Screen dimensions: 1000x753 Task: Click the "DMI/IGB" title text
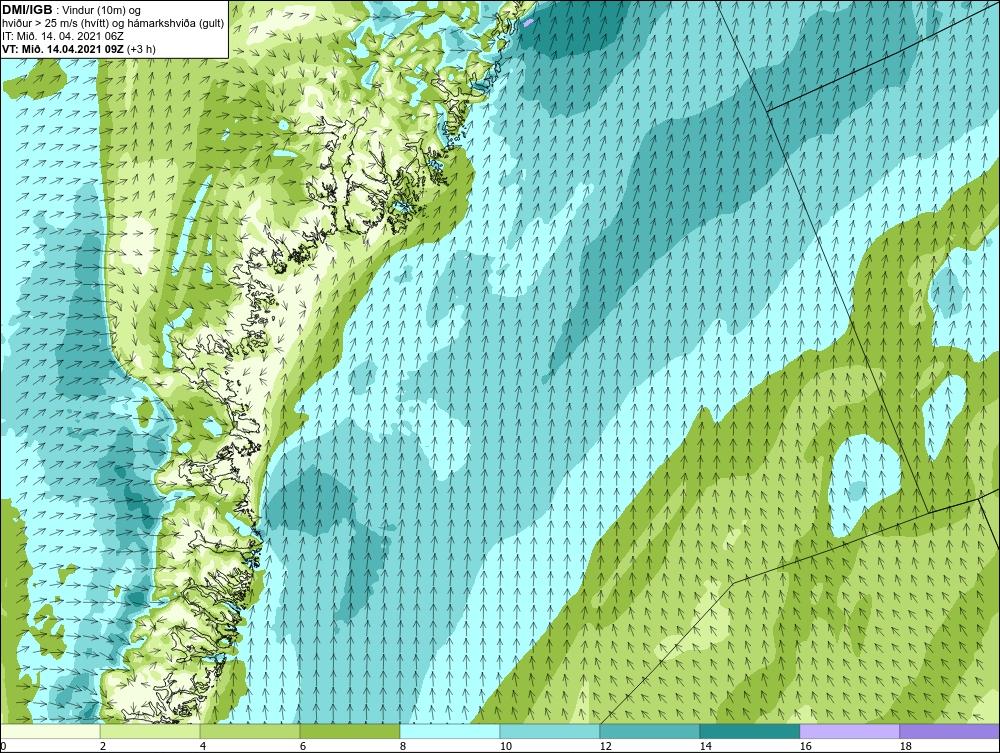pos(27,10)
